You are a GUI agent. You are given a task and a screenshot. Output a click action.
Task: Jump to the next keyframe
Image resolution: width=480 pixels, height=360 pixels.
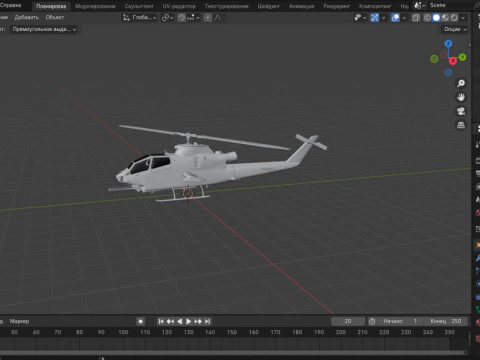tap(198, 321)
